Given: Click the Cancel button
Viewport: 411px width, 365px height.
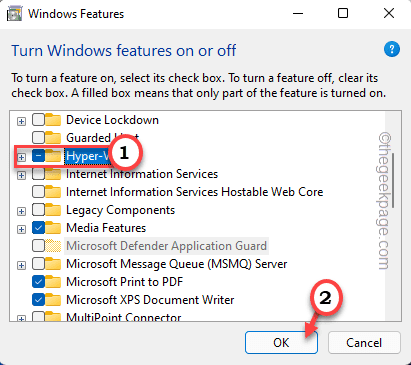Looking at the screenshot, I should tap(364, 342).
